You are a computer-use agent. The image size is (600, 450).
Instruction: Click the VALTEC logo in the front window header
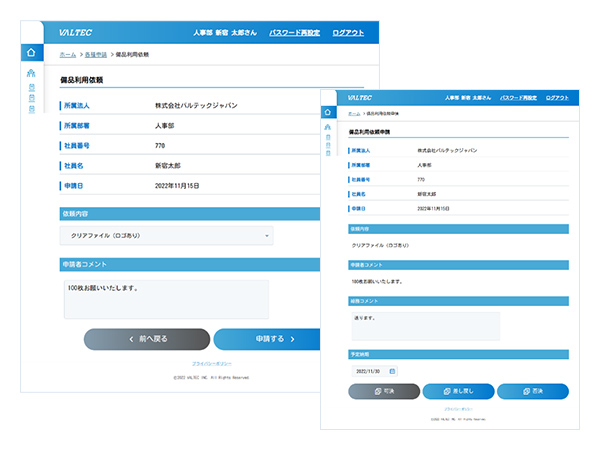click(x=360, y=98)
